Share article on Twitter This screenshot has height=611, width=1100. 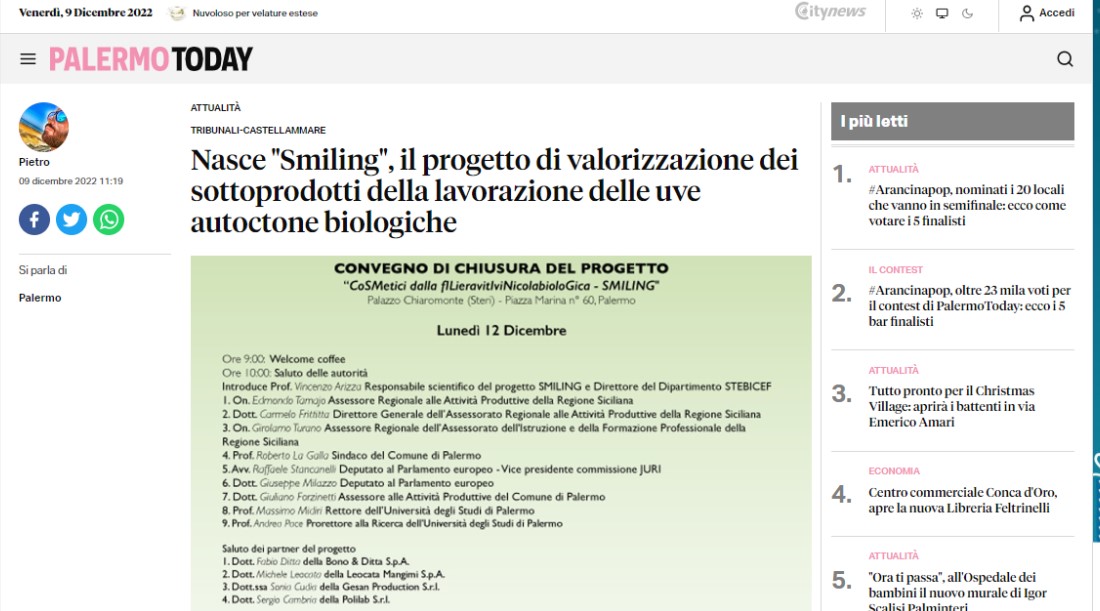point(72,220)
